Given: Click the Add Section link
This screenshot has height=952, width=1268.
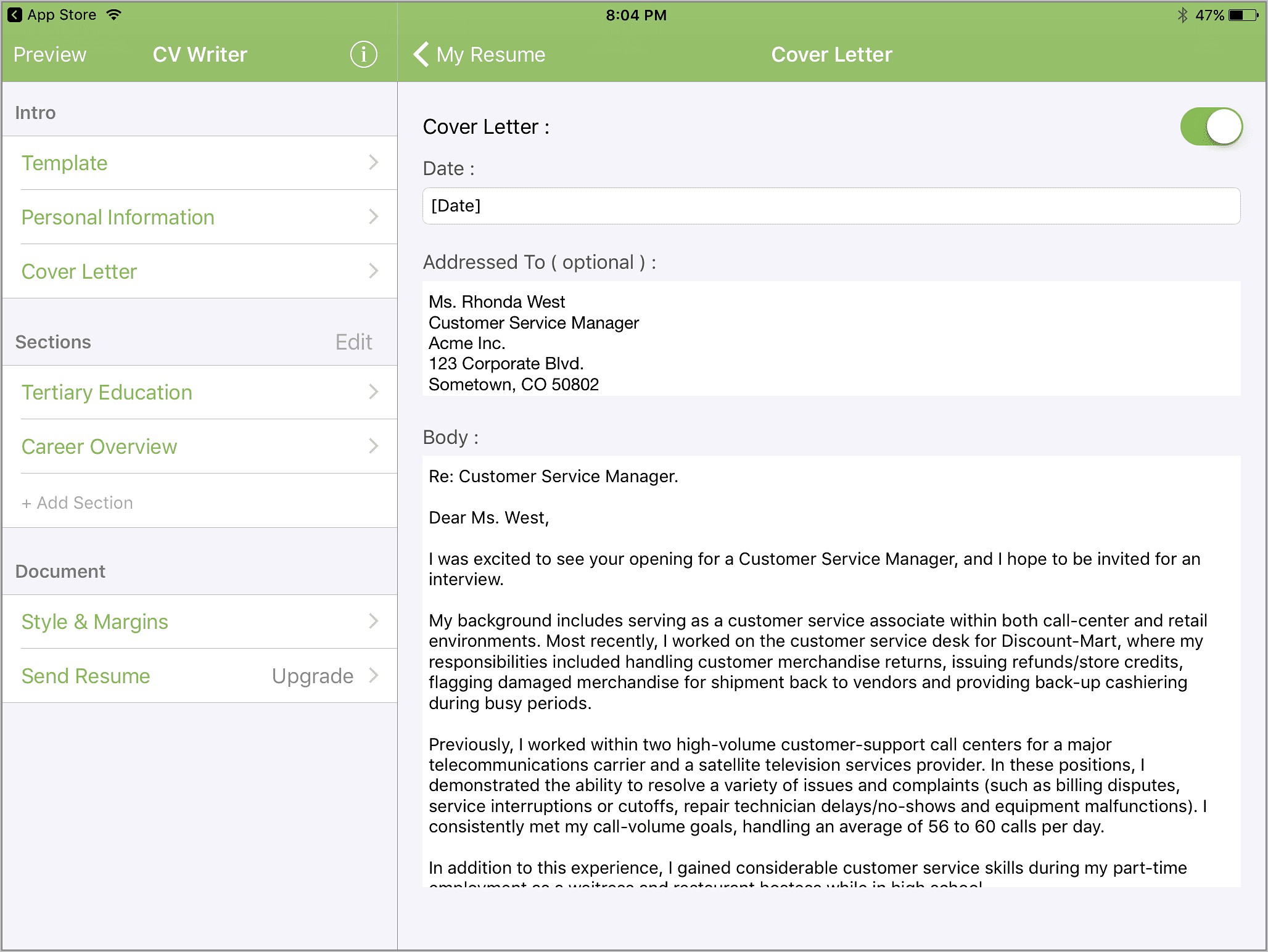Looking at the screenshot, I should coord(78,502).
